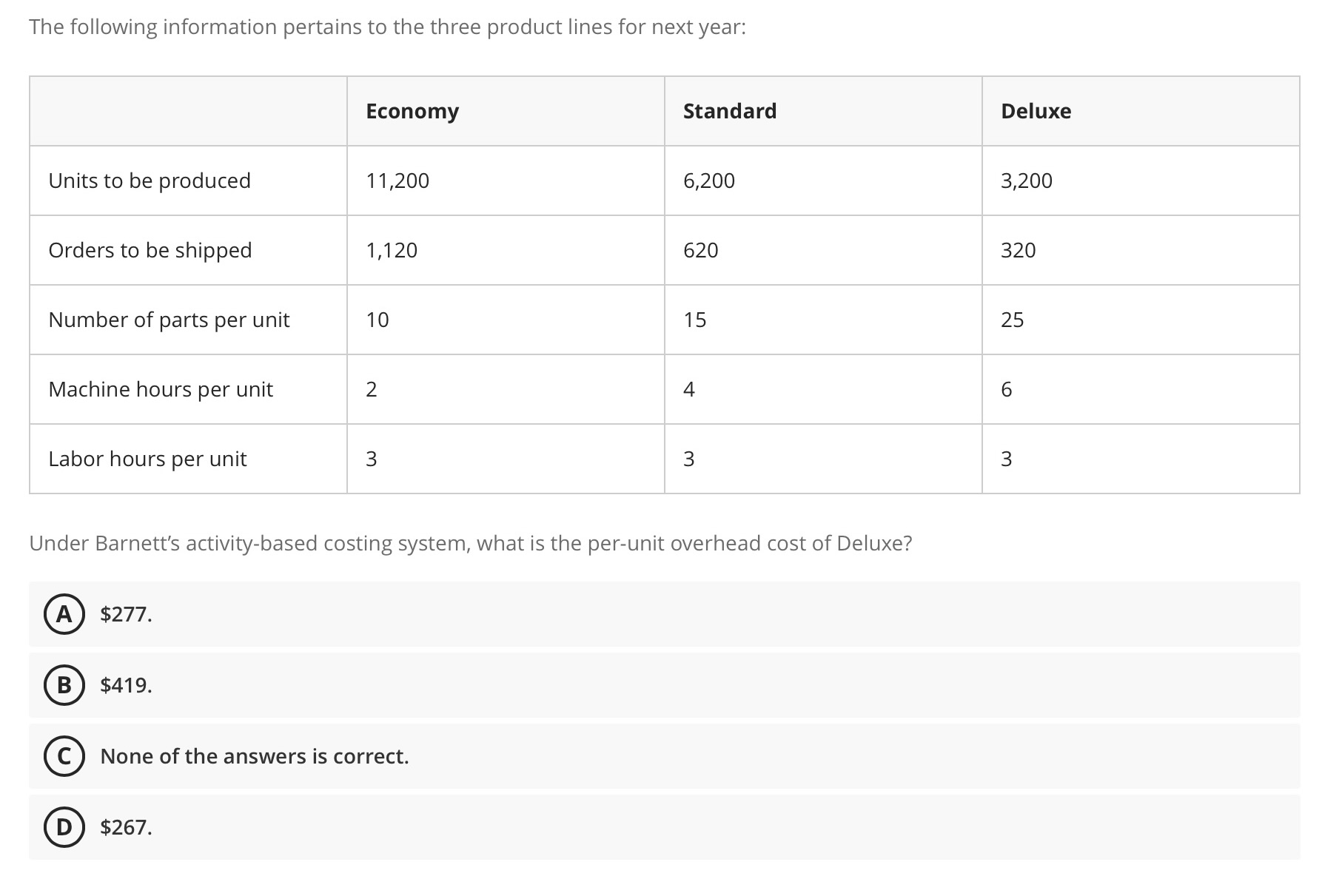
Task: Click the $267 answer text
Action: tap(126, 827)
